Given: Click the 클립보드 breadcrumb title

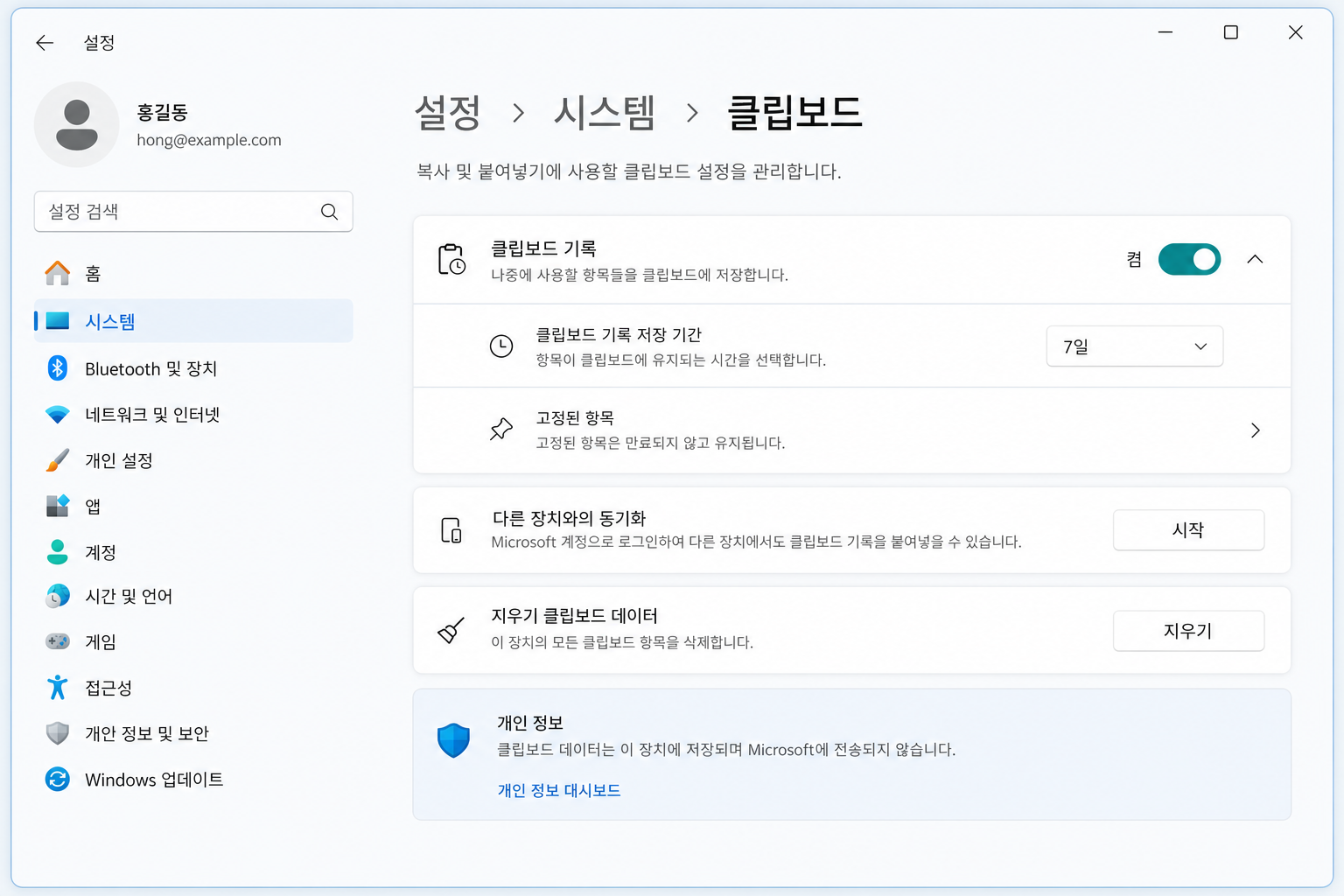Looking at the screenshot, I should coord(795,113).
